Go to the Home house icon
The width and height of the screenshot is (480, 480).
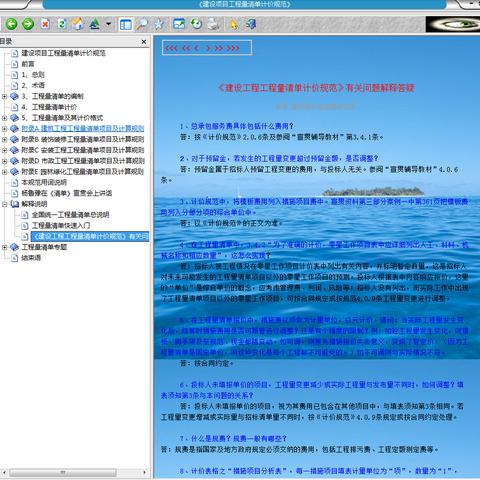78,24
